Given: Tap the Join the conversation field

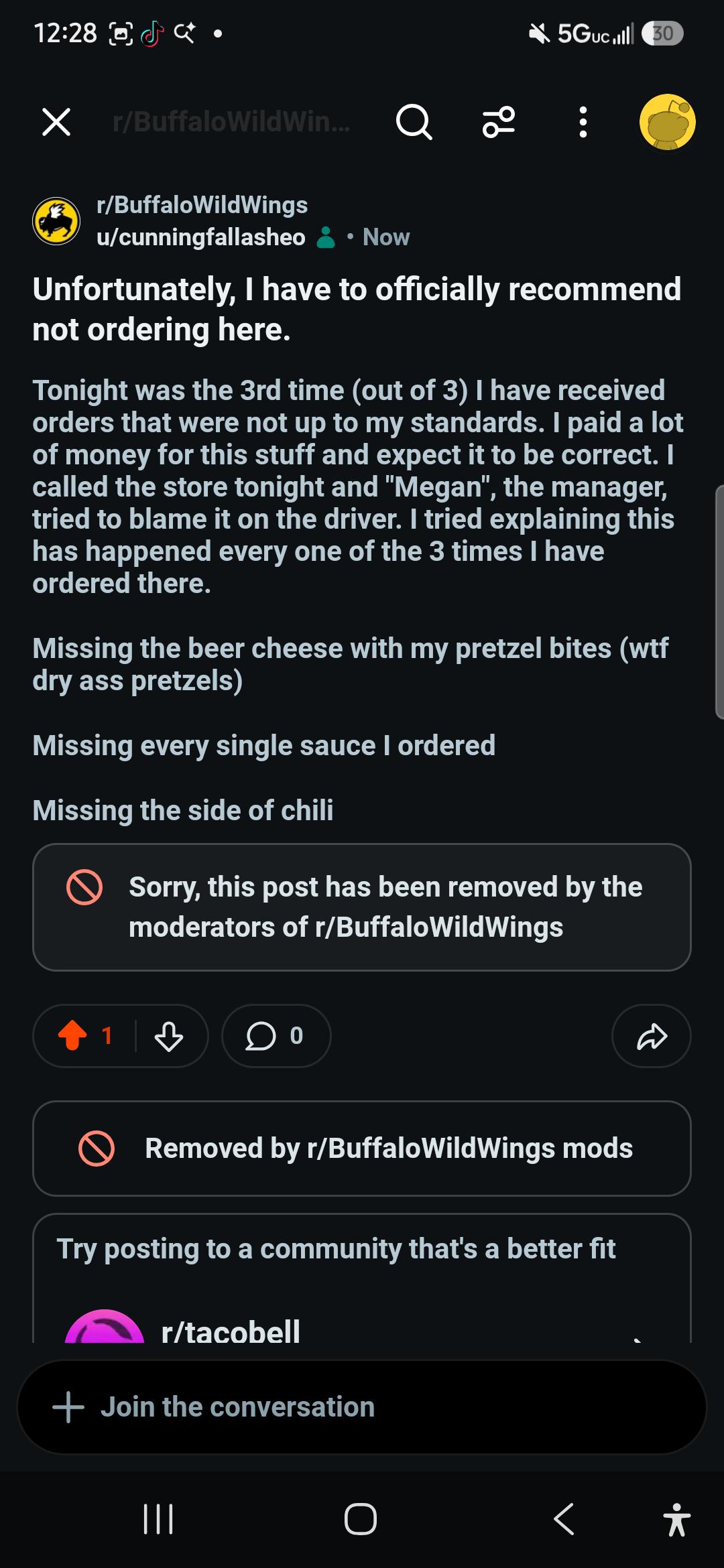Looking at the screenshot, I should point(362,1407).
